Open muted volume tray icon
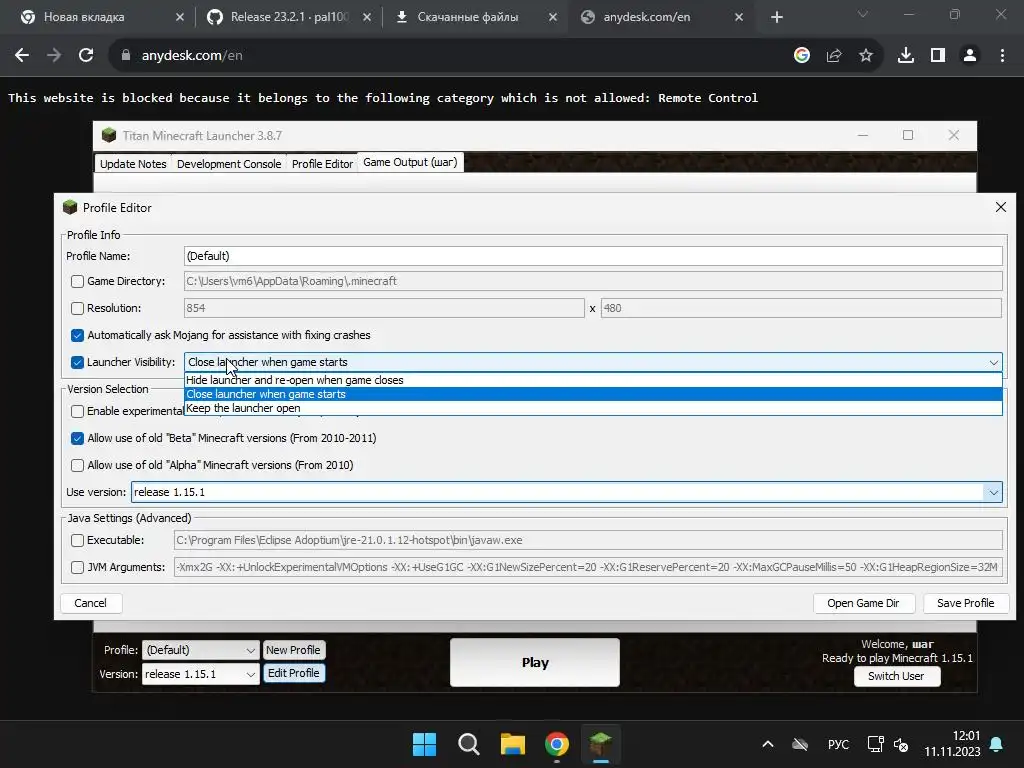Screen dimensions: 1024x768 901,744
